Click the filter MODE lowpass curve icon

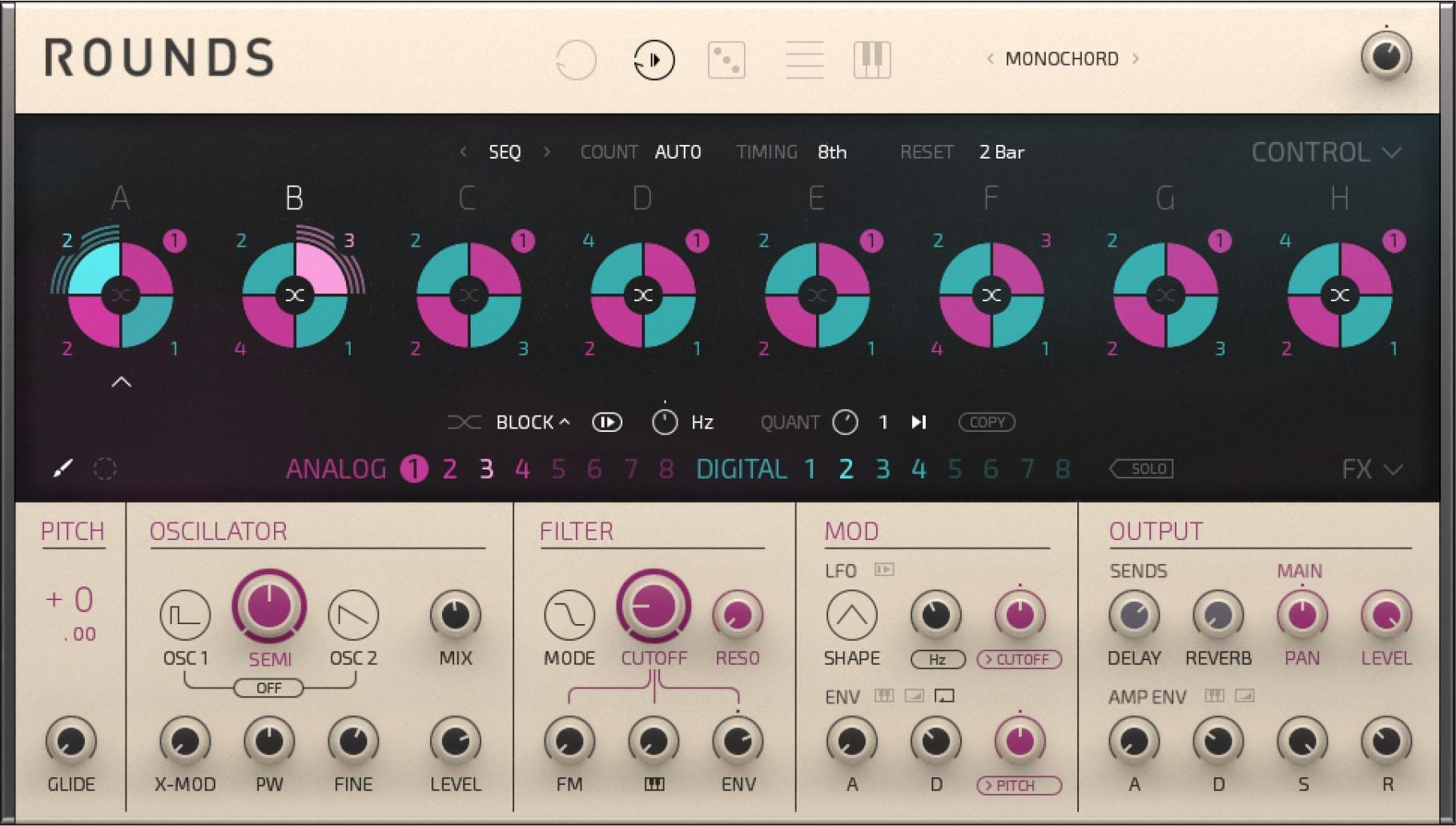pos(571,615)
